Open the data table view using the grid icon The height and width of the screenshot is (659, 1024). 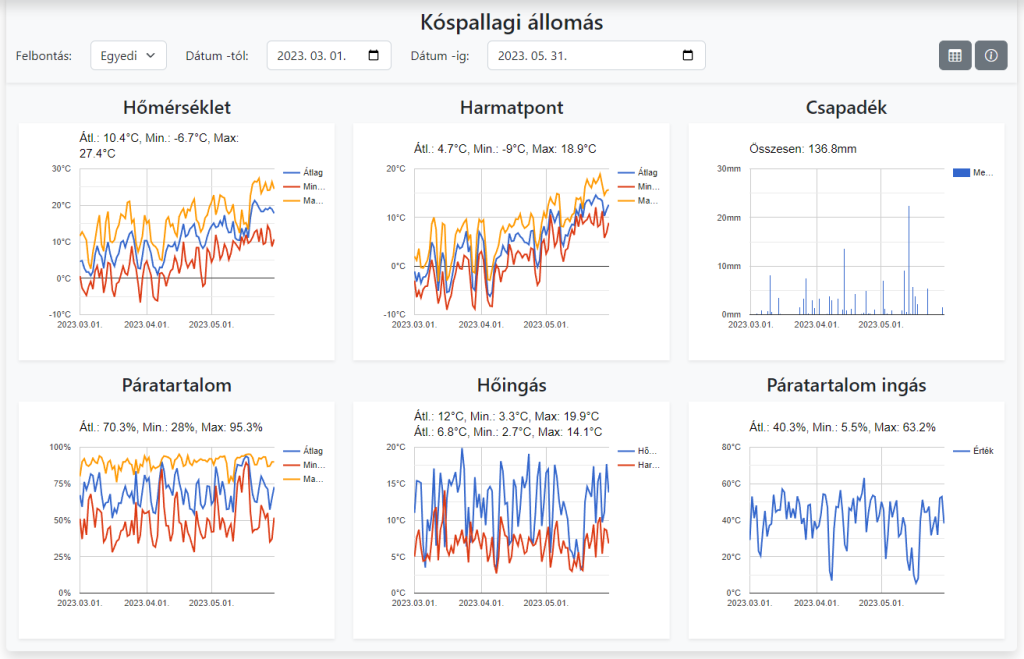[x=954, y=55]
